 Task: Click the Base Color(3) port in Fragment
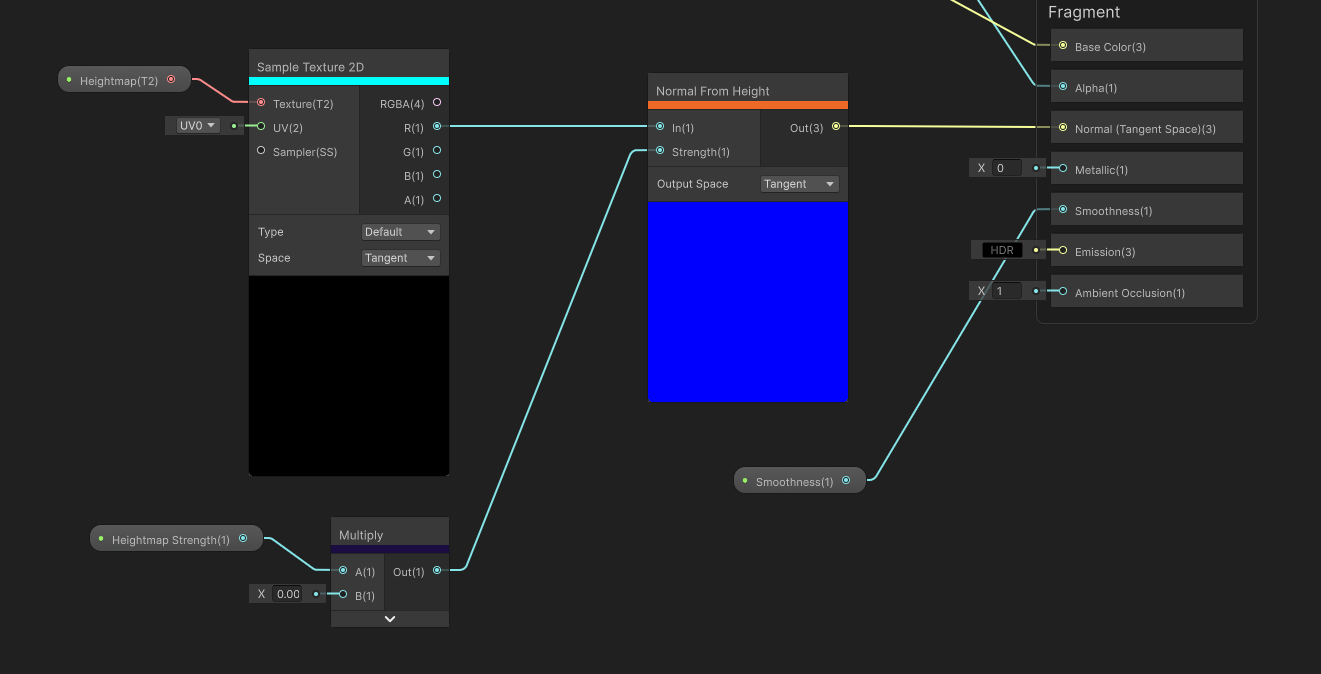click(x=1060, y=46)
